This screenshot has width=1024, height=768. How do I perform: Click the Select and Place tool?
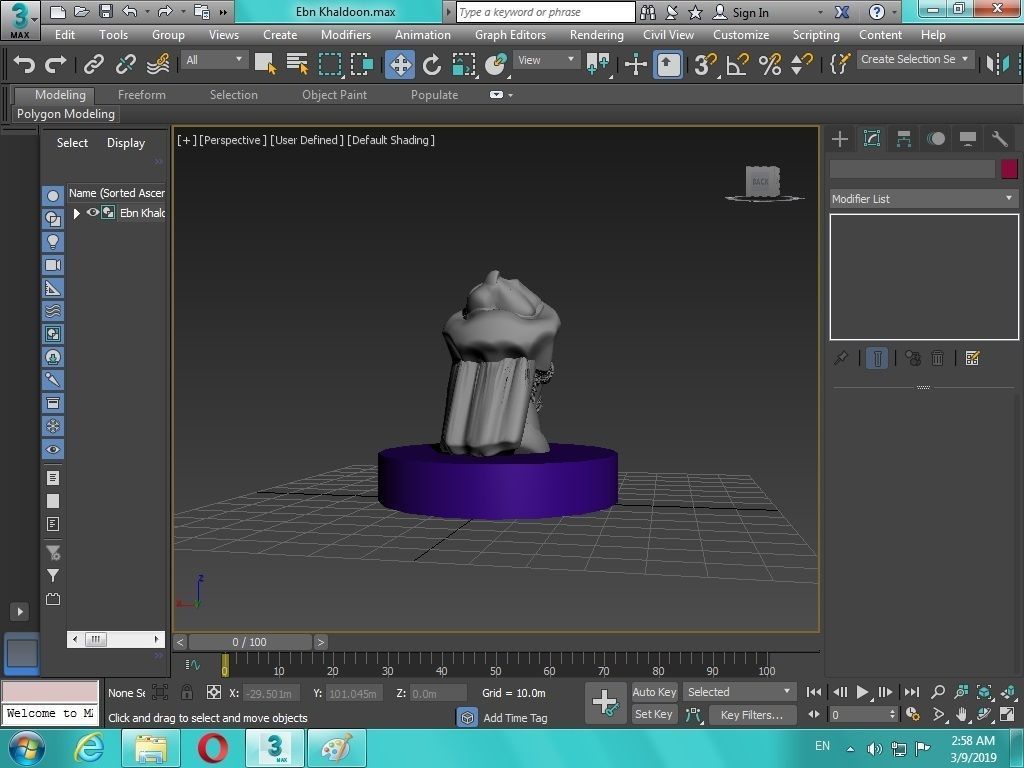(496, 64)
